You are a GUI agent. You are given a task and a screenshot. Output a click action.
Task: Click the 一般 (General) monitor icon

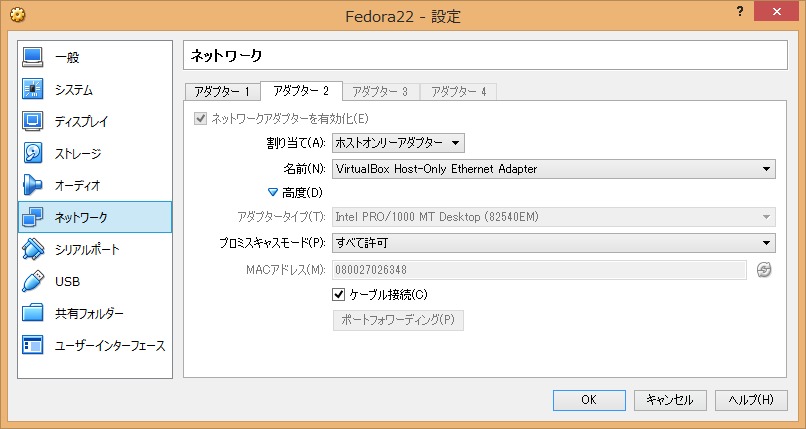pos(32,57)
